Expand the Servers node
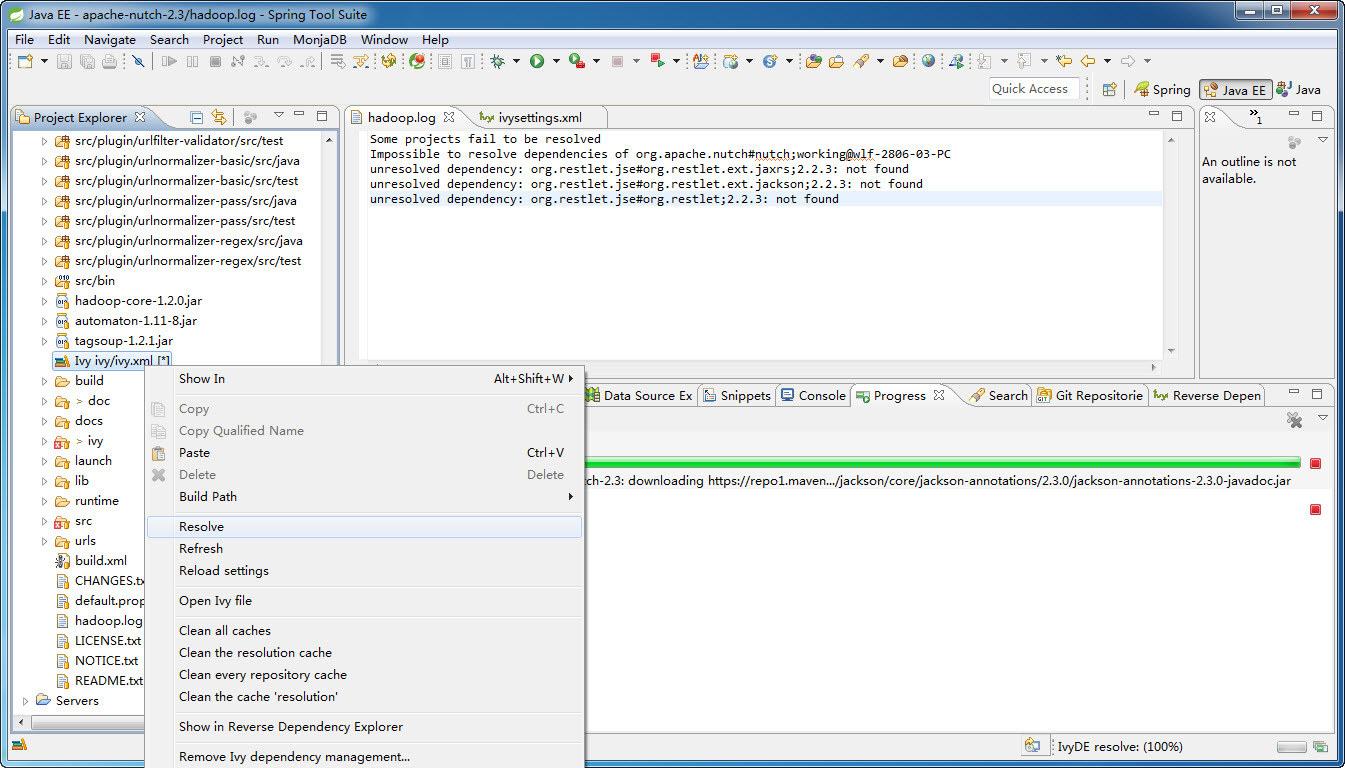The width and height of the screenshot is (1345, 768). (x=25, y=701)
